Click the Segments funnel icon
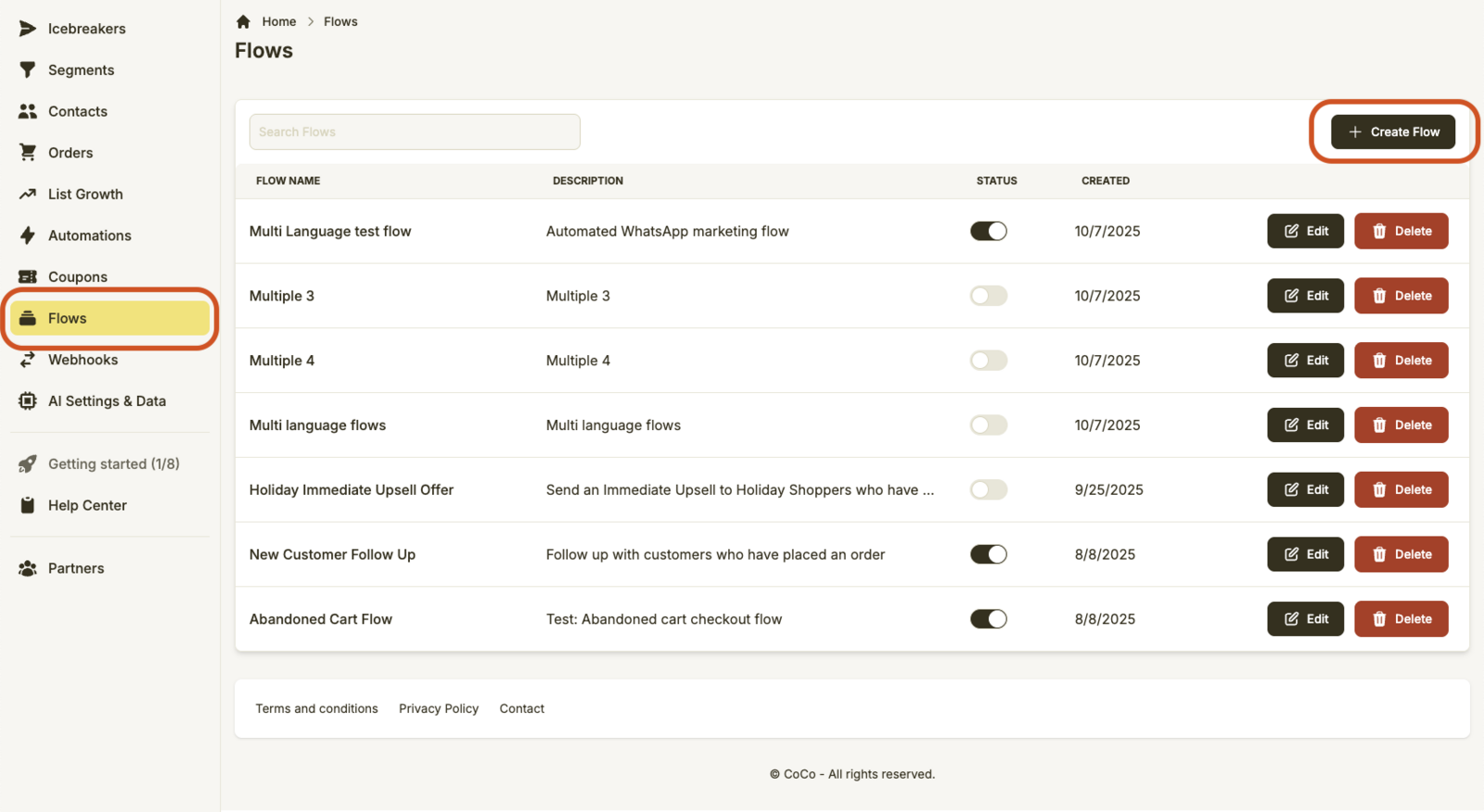The image size is (1484, 812). point(28,70)
